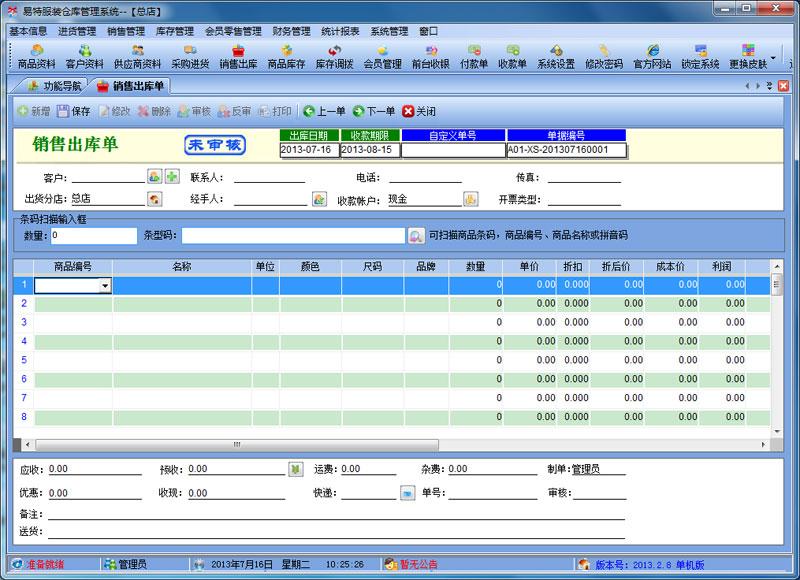
Task: Open 采购进货 toolbar icon
Action: [x=190, y=57]
